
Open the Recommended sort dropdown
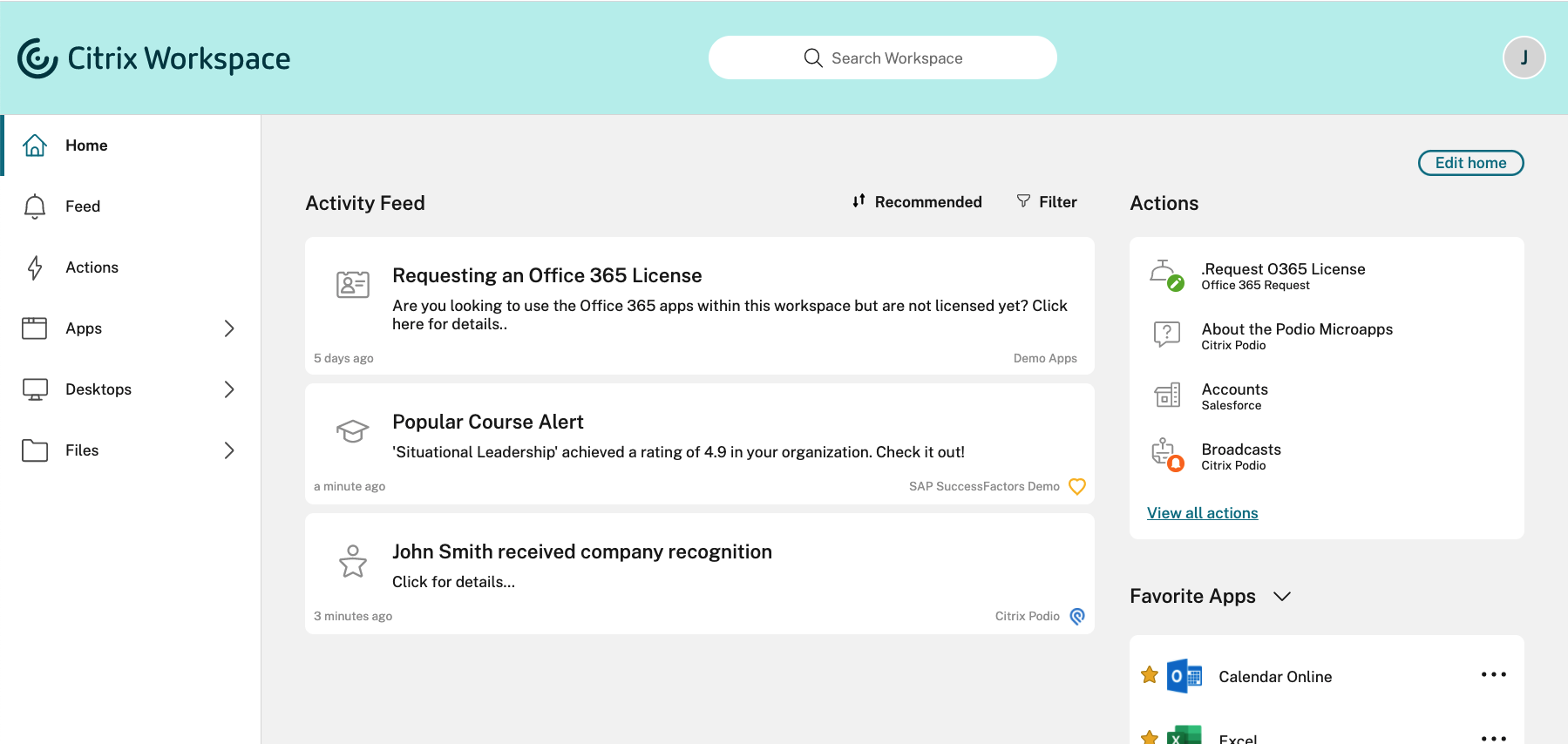pyautogui.click(x=917, y=202)
